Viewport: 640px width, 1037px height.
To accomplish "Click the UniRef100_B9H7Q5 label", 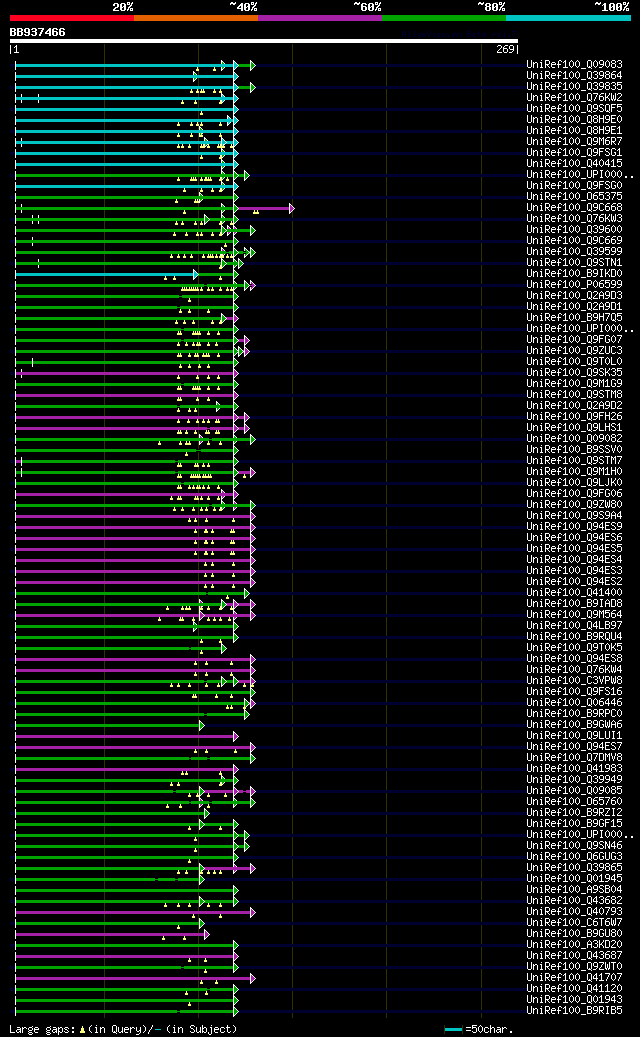I will point(574,318).
